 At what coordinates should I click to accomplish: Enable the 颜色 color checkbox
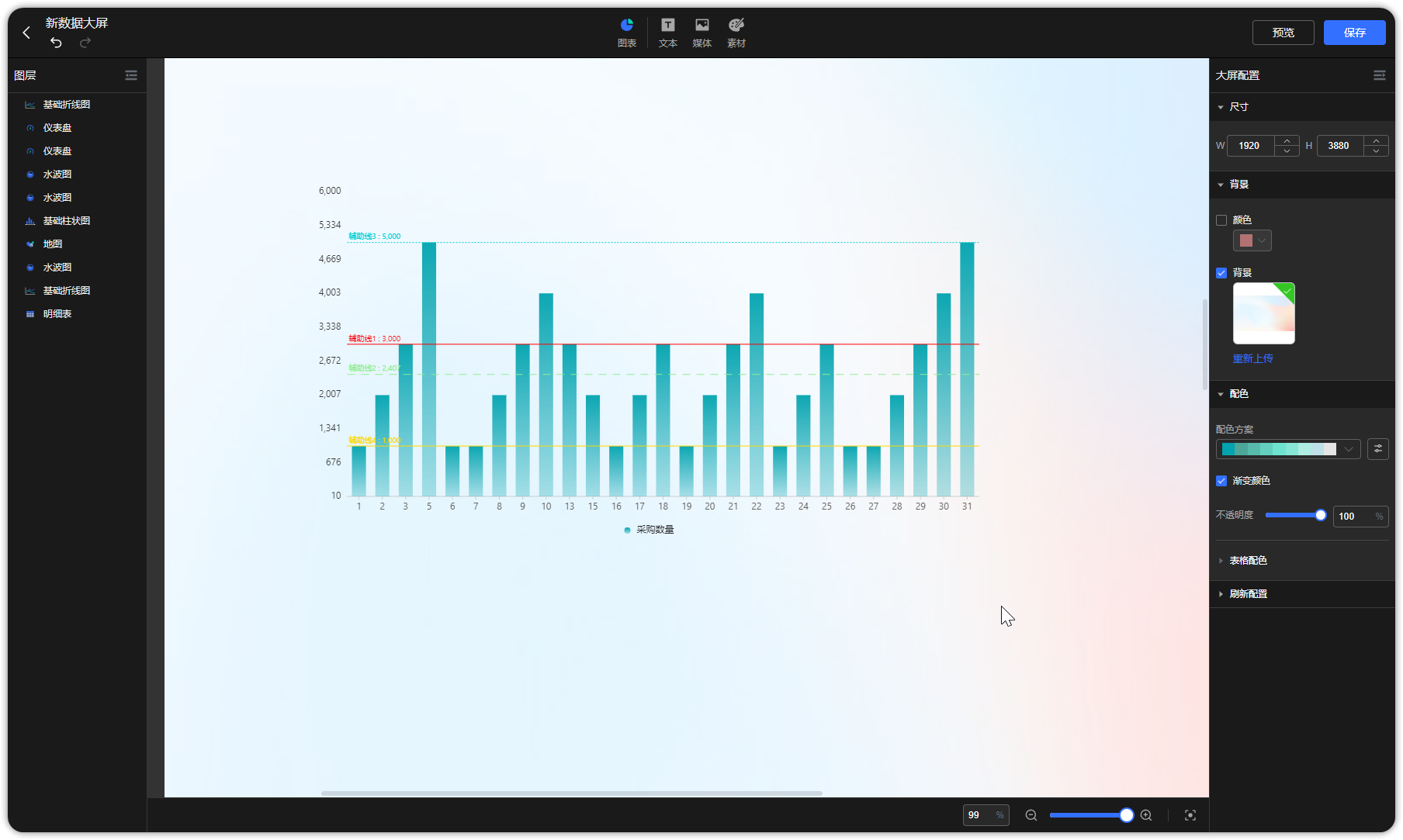(1221, 220)
